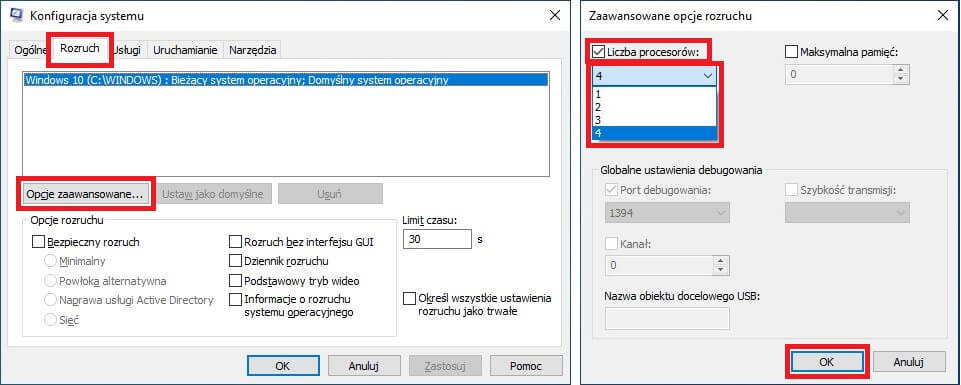Switch to the Usługi tab
961x385 pixels.
click(x=127, y=50)
